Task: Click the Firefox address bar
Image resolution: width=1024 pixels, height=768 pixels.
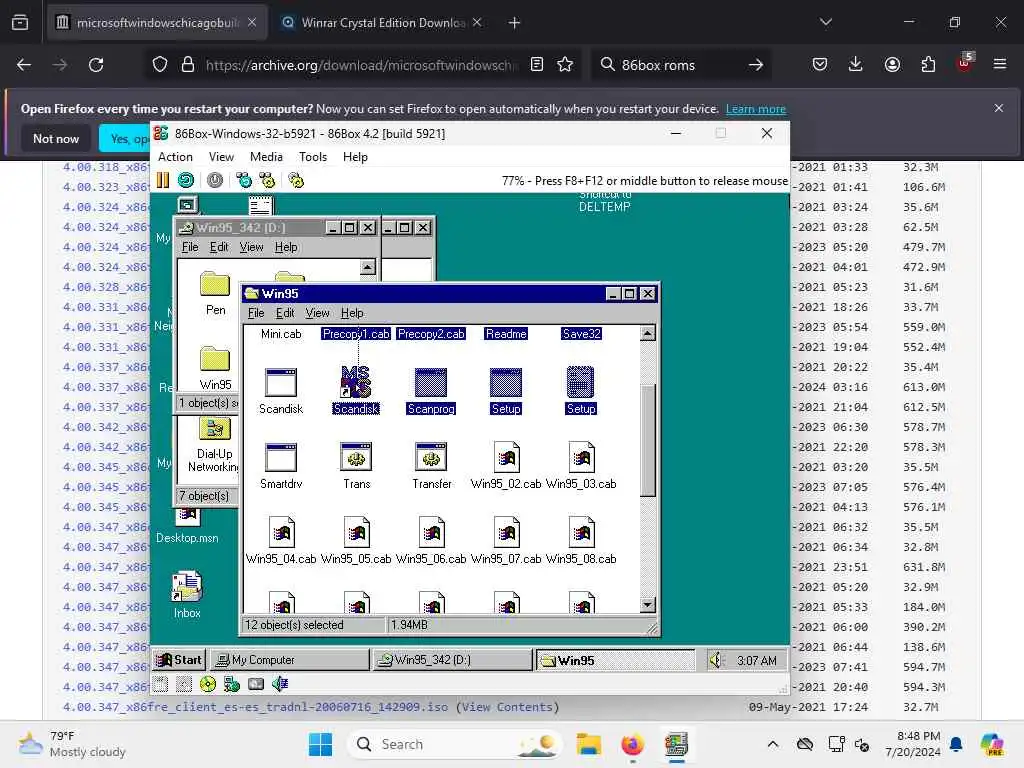Action: 360,65
